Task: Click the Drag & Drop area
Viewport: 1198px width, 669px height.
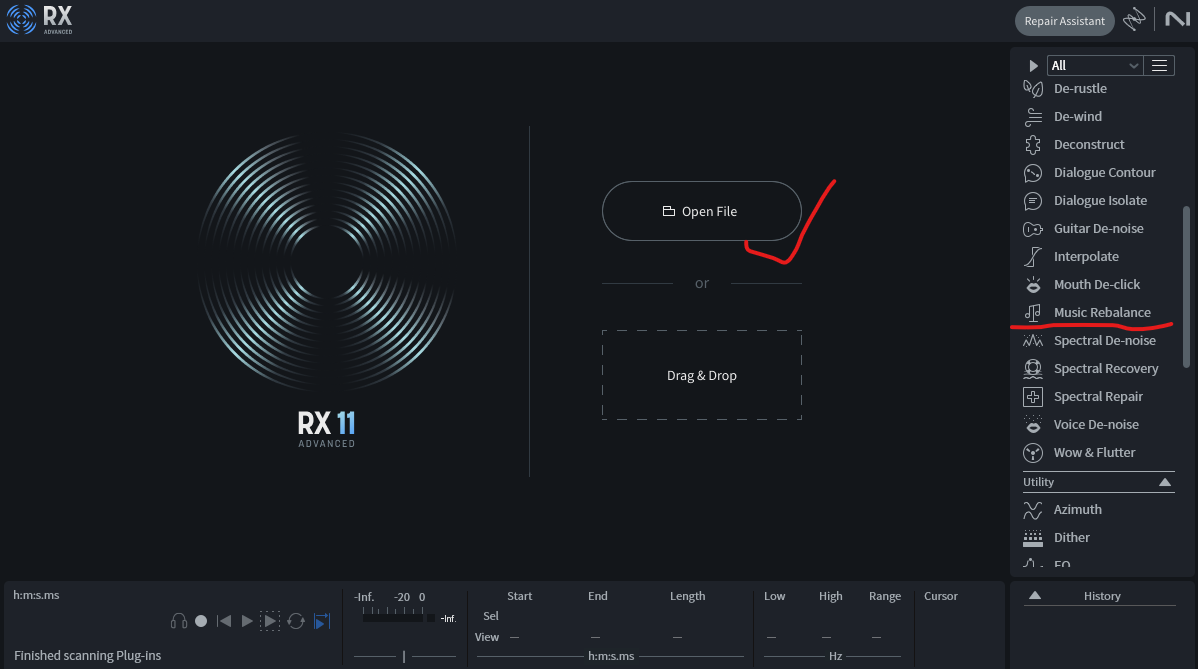Action: click(701, 375)
